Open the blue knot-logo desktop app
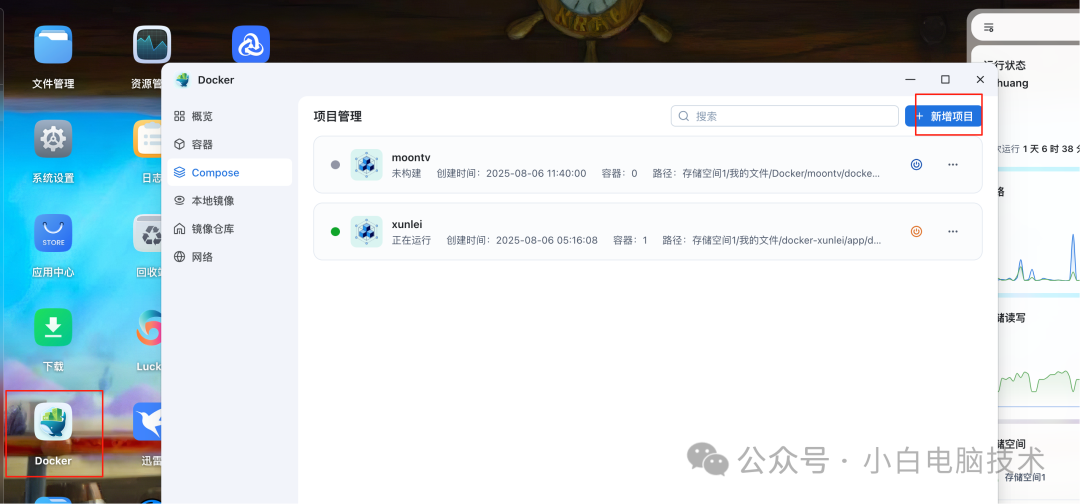Screen dimensions: 1080x504 (251, 45)
